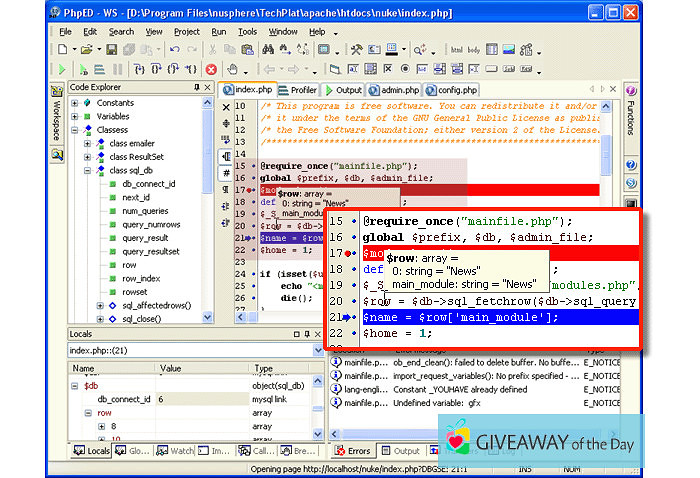Image resolution: width=700 pixels, height=478 pixels.
Task: Collapse the class sql_db node
Action: tap(87, 171)
